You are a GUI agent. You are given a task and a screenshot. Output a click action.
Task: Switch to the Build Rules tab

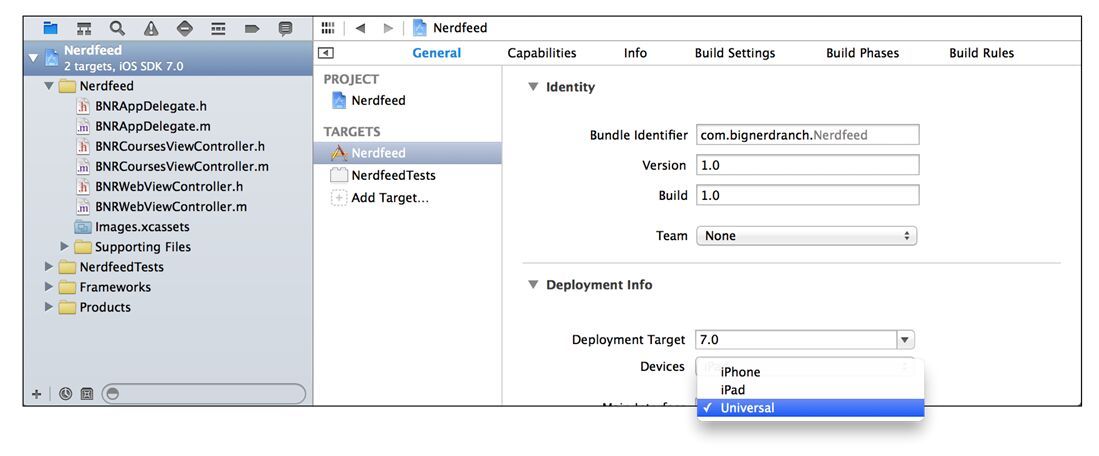tap(981, 53)
